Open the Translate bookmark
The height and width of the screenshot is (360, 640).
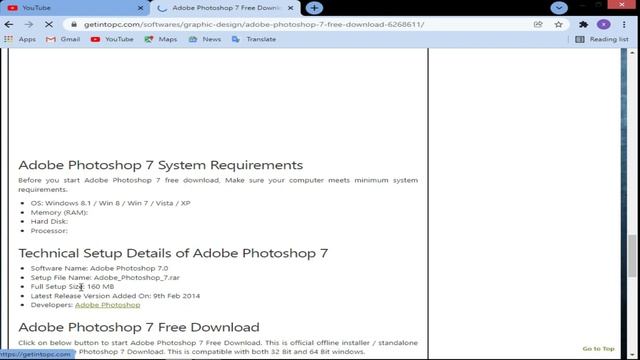(x=254, y=39)
